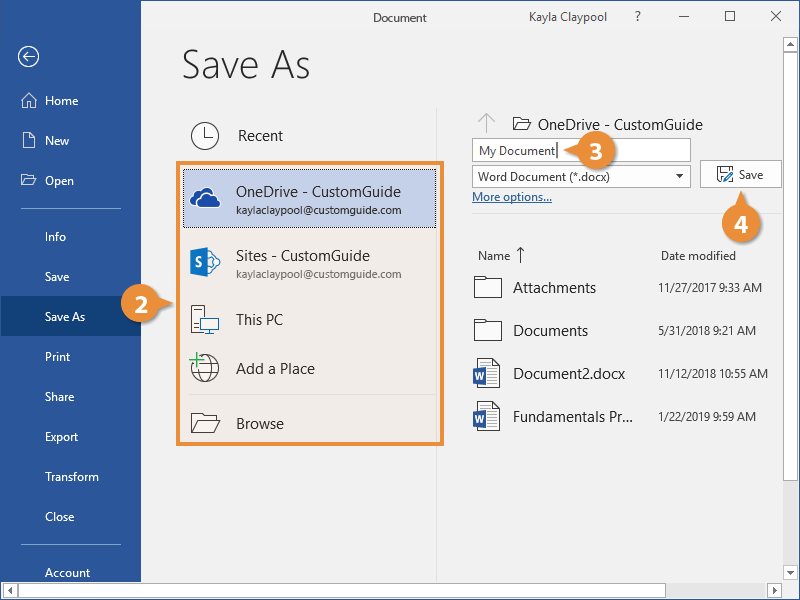
Task: Select New in the backstage menu
Action: (57, 141)
